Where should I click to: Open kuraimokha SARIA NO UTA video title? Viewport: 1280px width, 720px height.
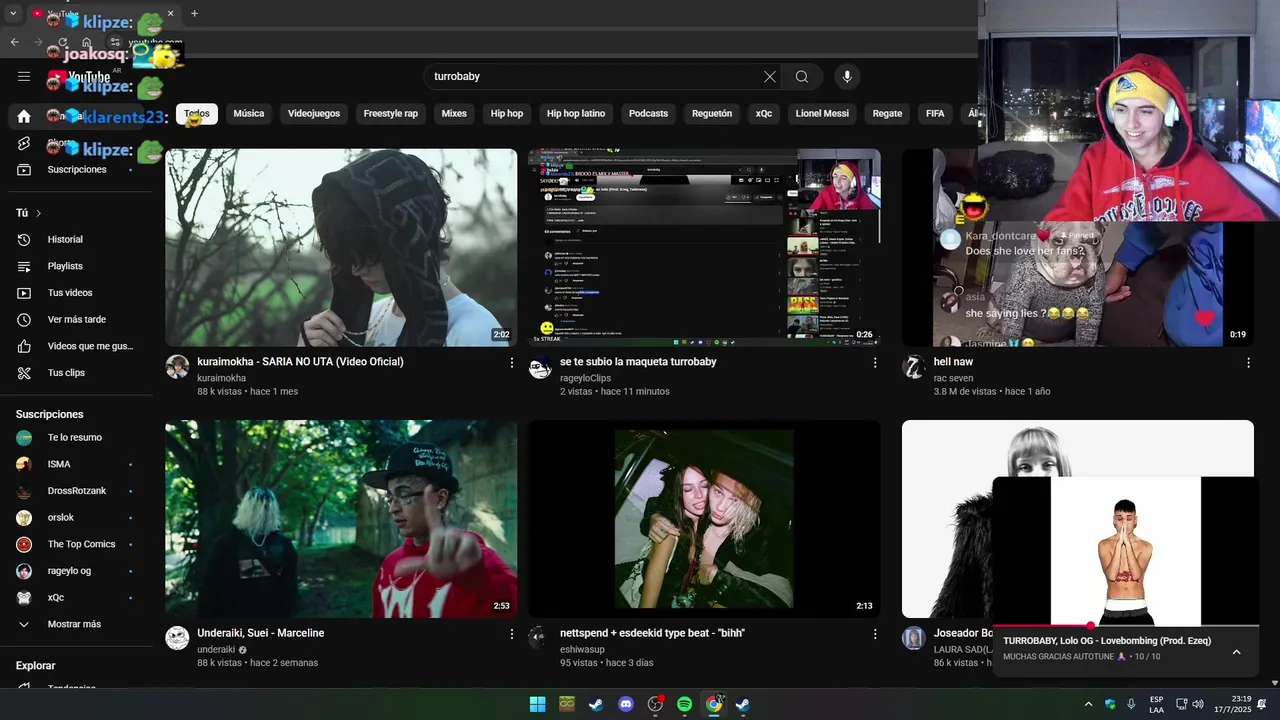(300, 362)
